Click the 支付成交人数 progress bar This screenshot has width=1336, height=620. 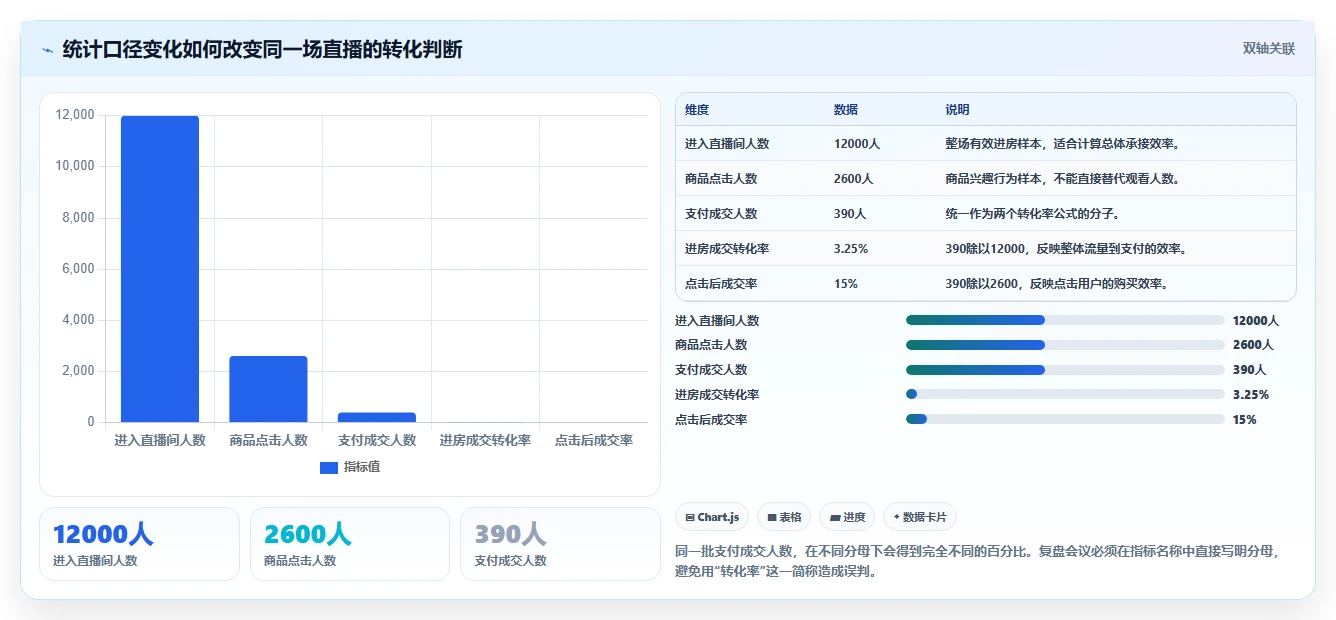click(x=1065, y=370)
